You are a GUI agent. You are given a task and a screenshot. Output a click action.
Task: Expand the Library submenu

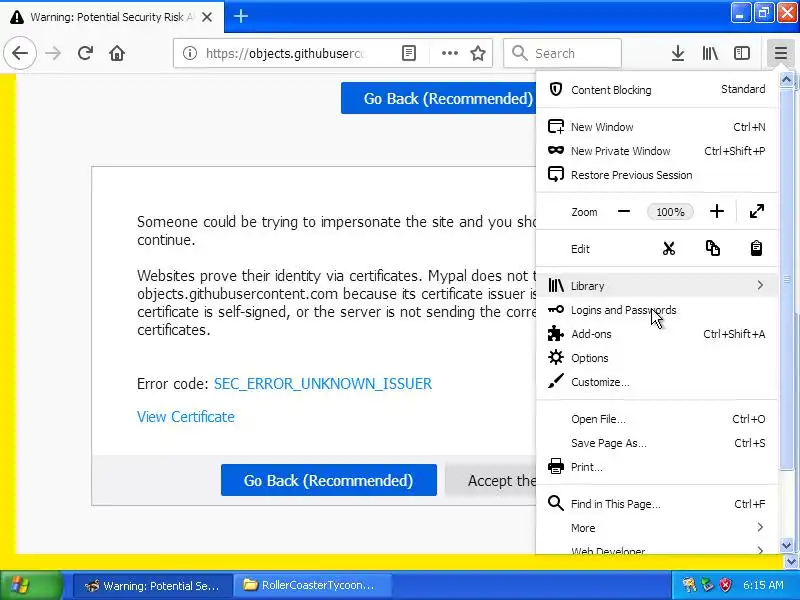tap(657, 285)
